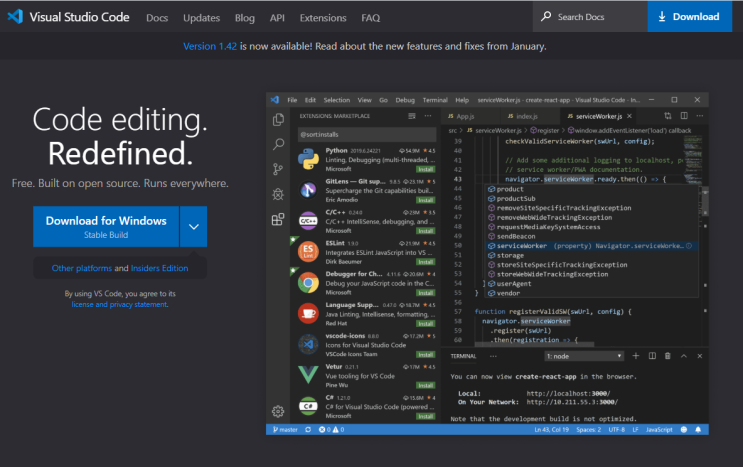
Task: Click the kill terminal trash icon
Action: coord(668,356)
